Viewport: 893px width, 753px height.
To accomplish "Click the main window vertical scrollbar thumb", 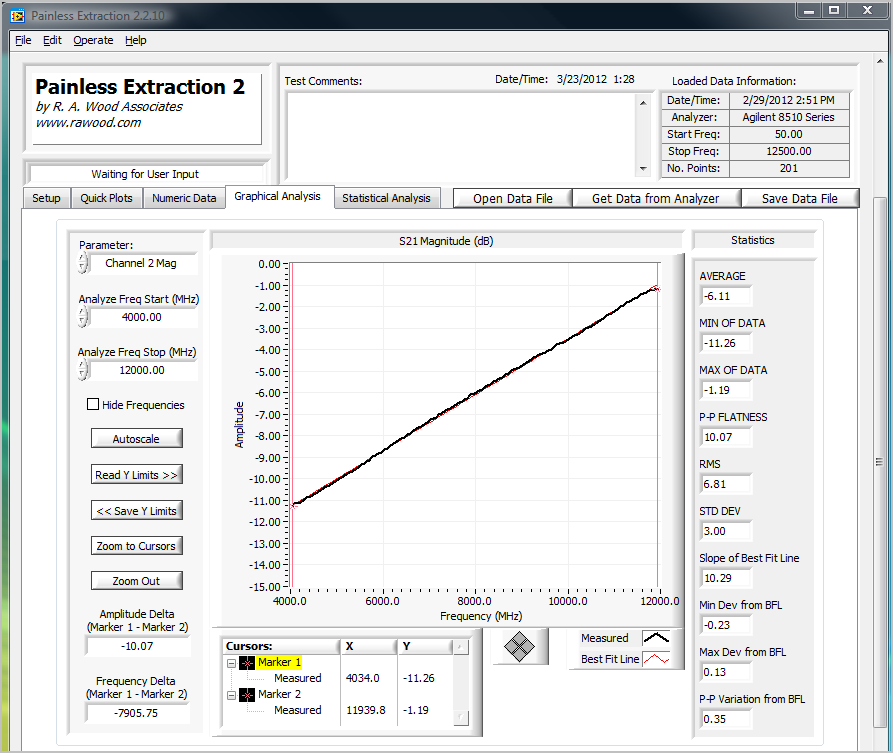I will pyautogui.click(x=880, y=463).
